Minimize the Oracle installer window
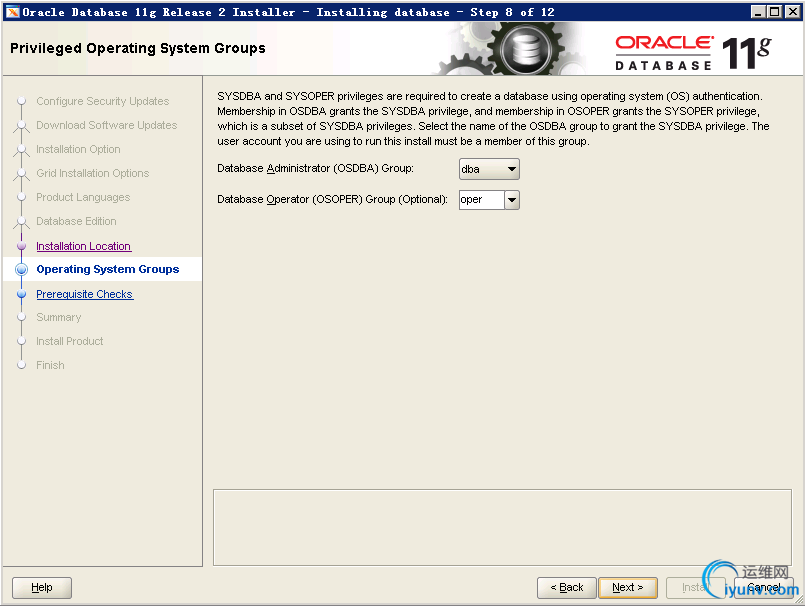 pos(757,12)
